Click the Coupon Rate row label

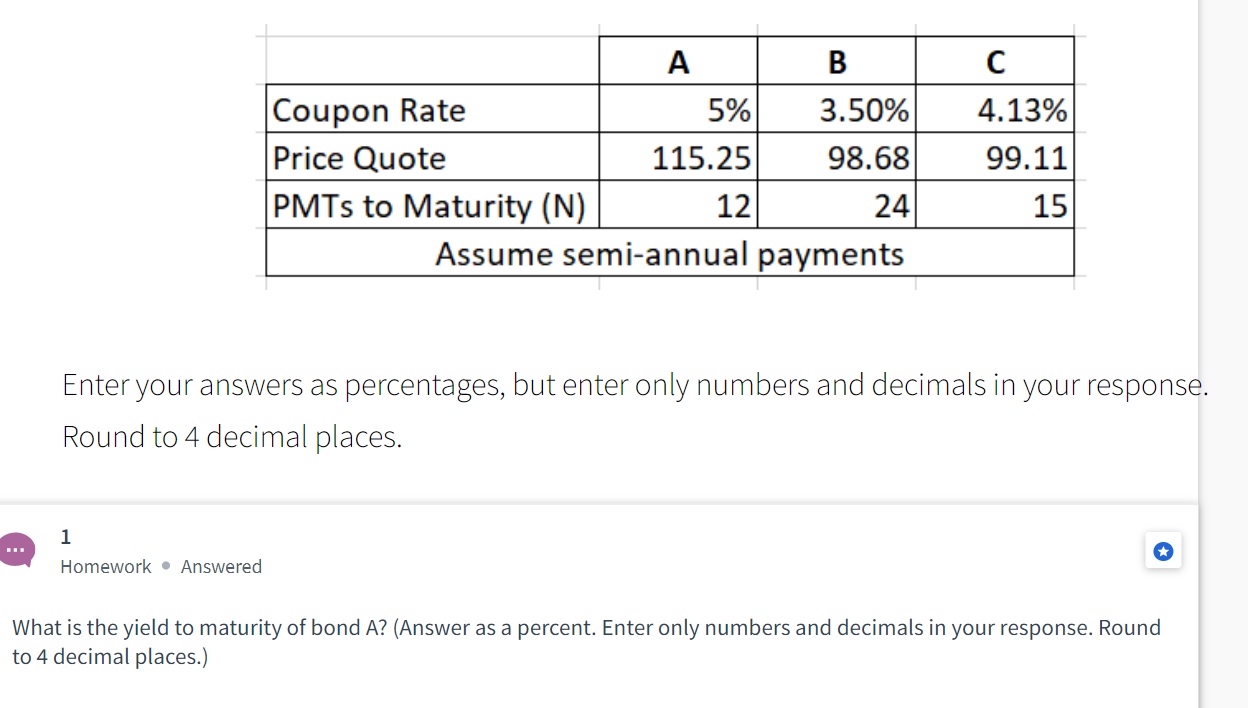coord(367,110)
